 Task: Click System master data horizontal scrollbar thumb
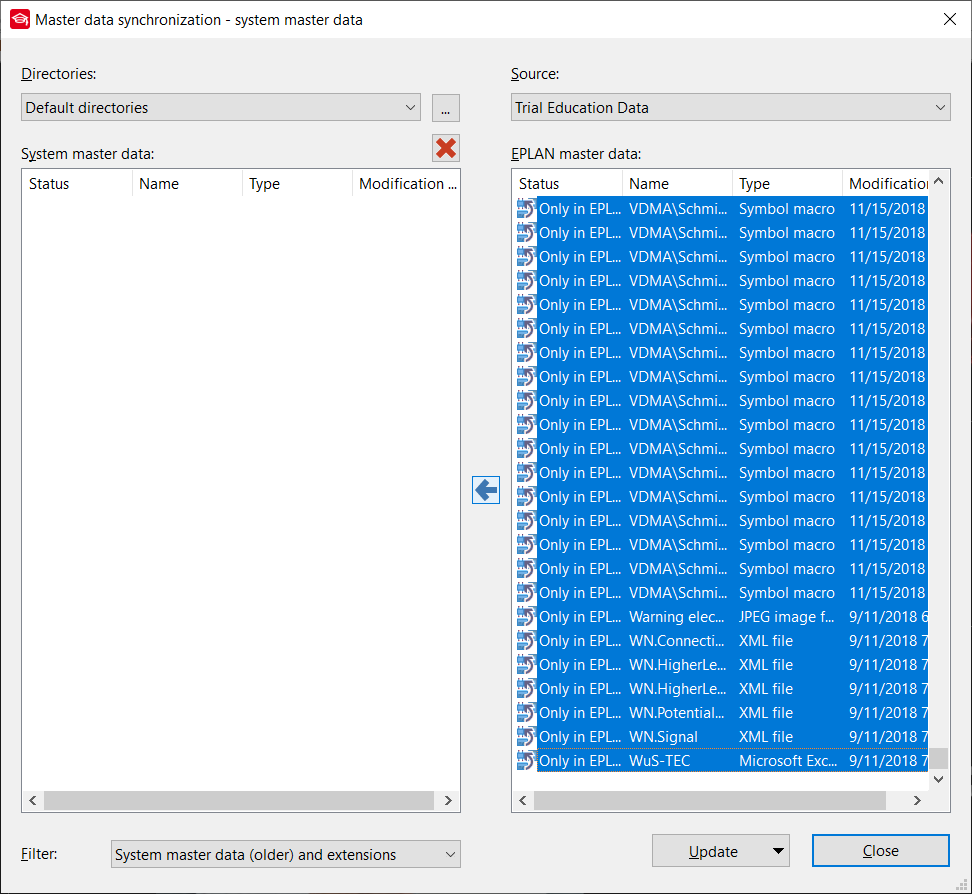(239, 800)
